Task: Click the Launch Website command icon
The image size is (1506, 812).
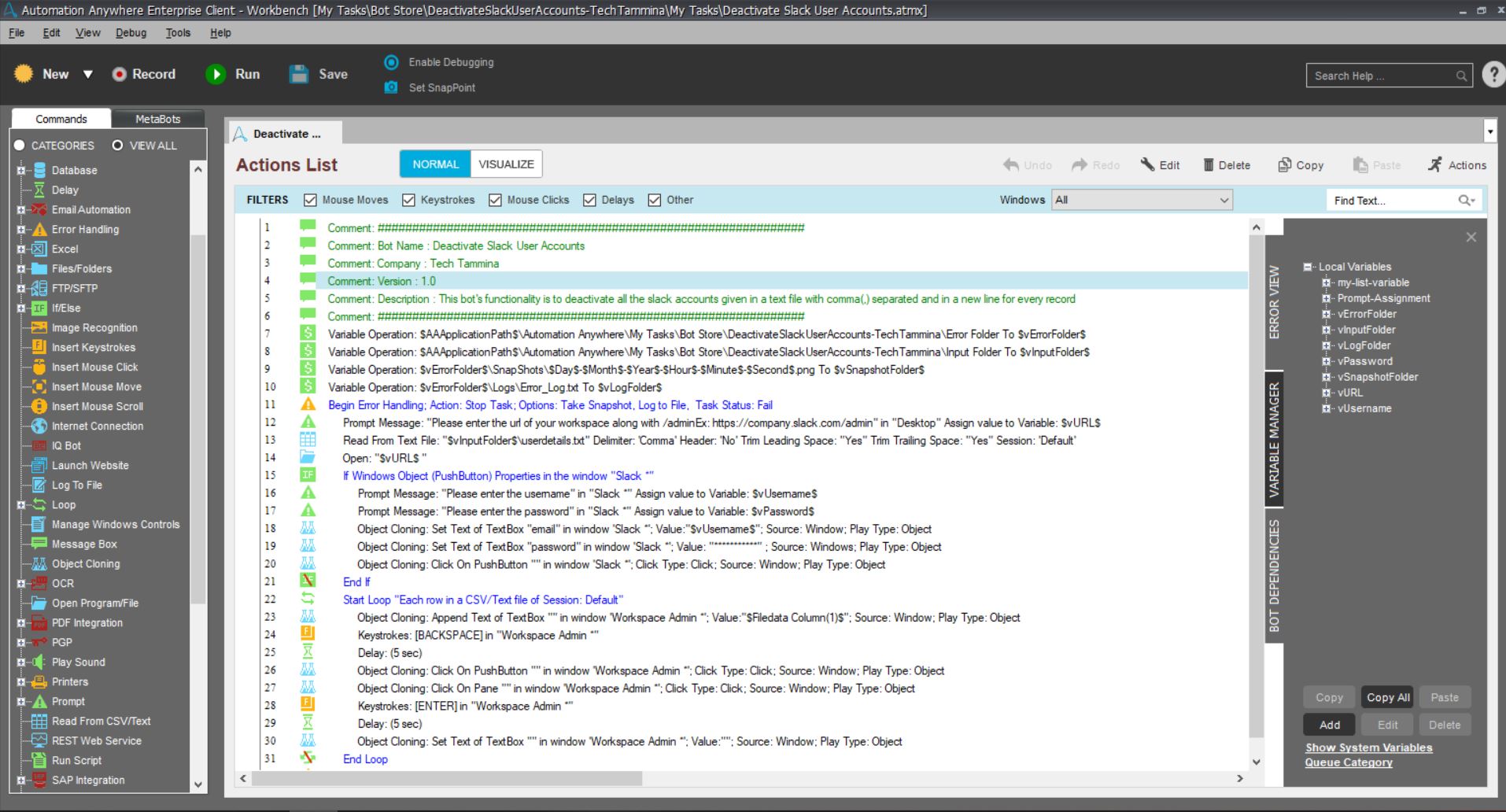Action: click(x=39, y=465)
